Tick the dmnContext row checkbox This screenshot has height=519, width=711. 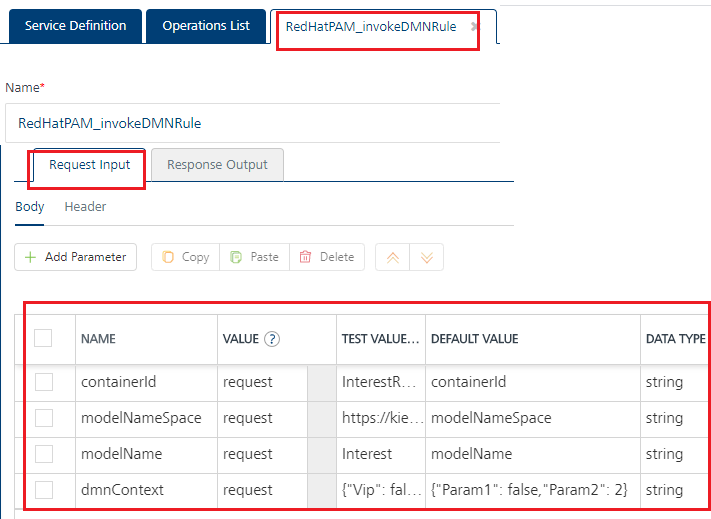pyautogui.click(x=43, y=490)
